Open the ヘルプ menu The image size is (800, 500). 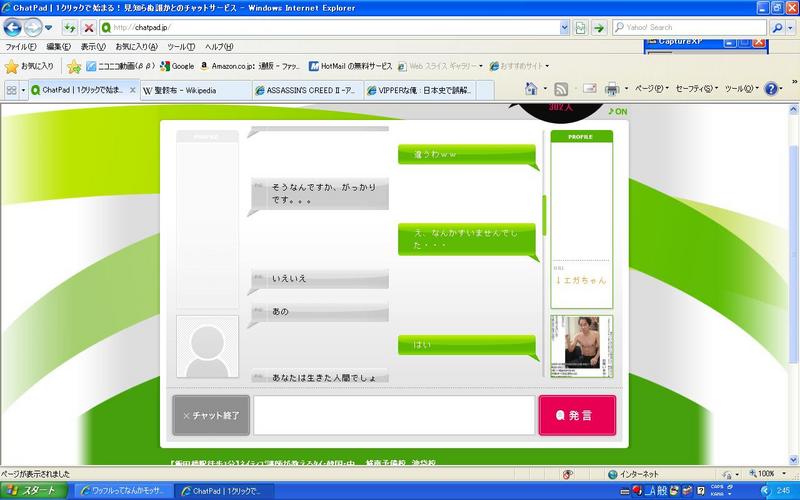point(219,46)
